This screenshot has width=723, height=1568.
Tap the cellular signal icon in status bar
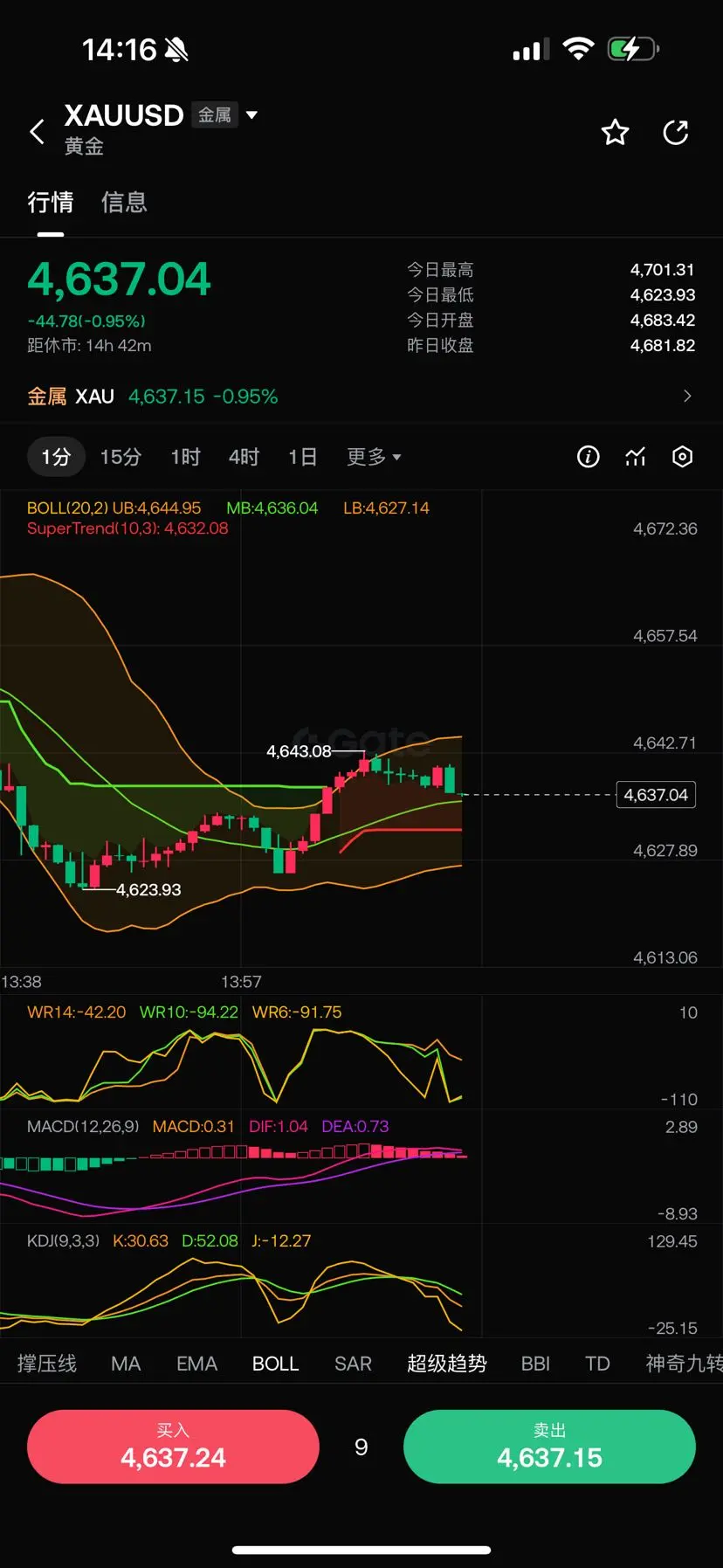pos(531,50)
